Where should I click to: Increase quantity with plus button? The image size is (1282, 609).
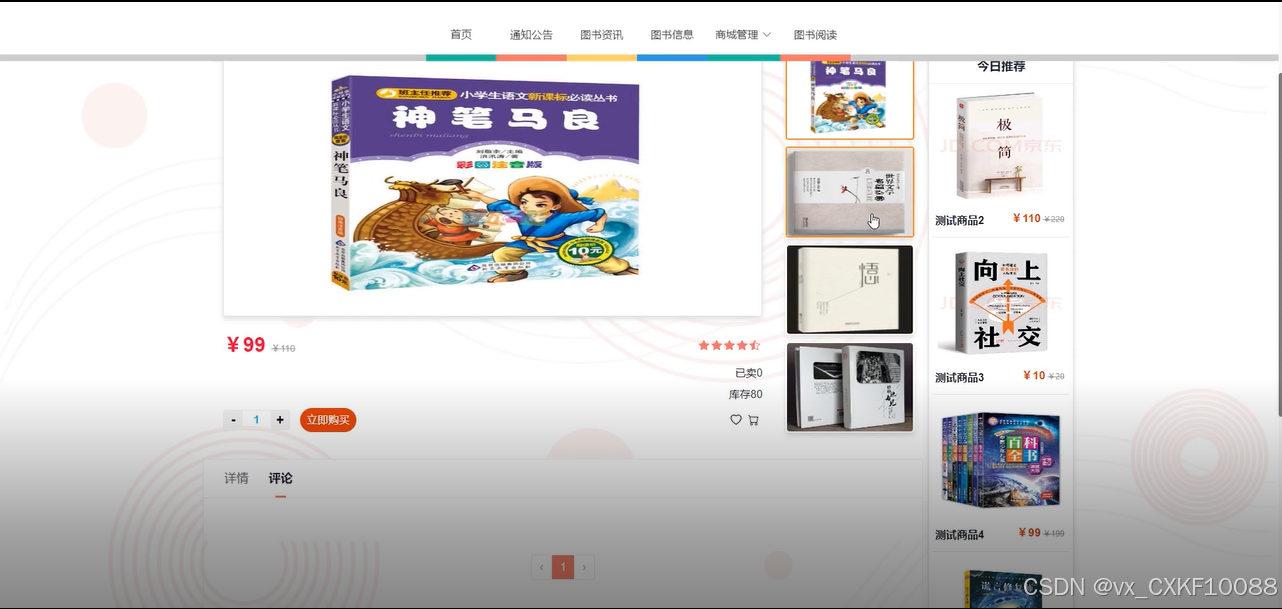280,420
